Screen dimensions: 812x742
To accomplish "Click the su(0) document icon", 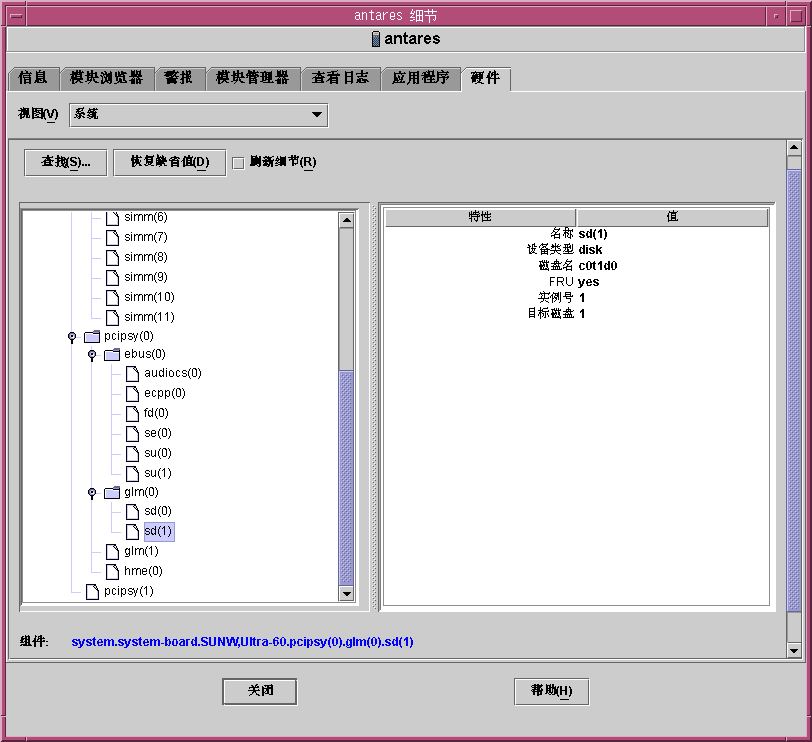I will pos(133,454).
